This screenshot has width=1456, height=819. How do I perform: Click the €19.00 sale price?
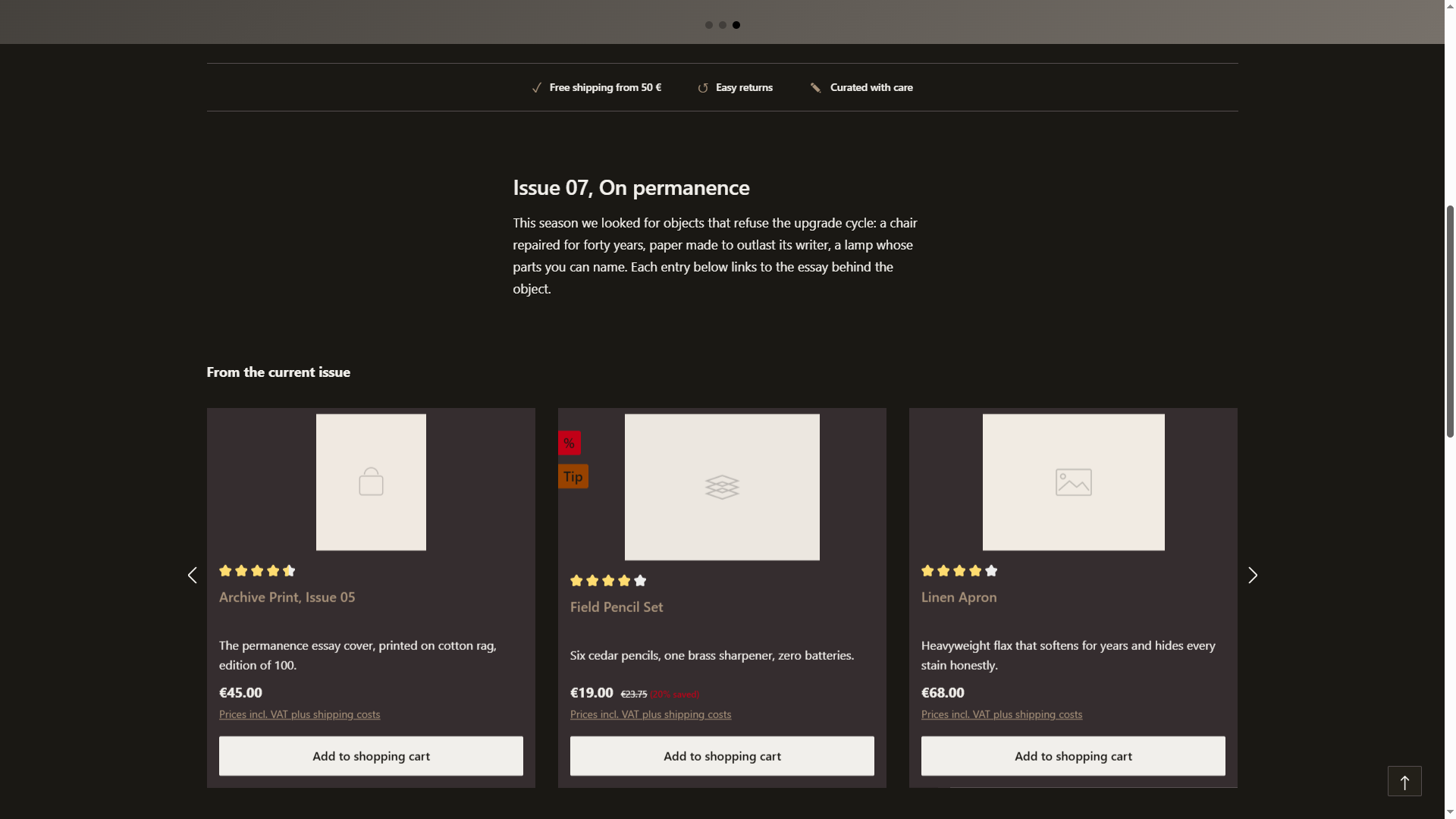point(591,693)
